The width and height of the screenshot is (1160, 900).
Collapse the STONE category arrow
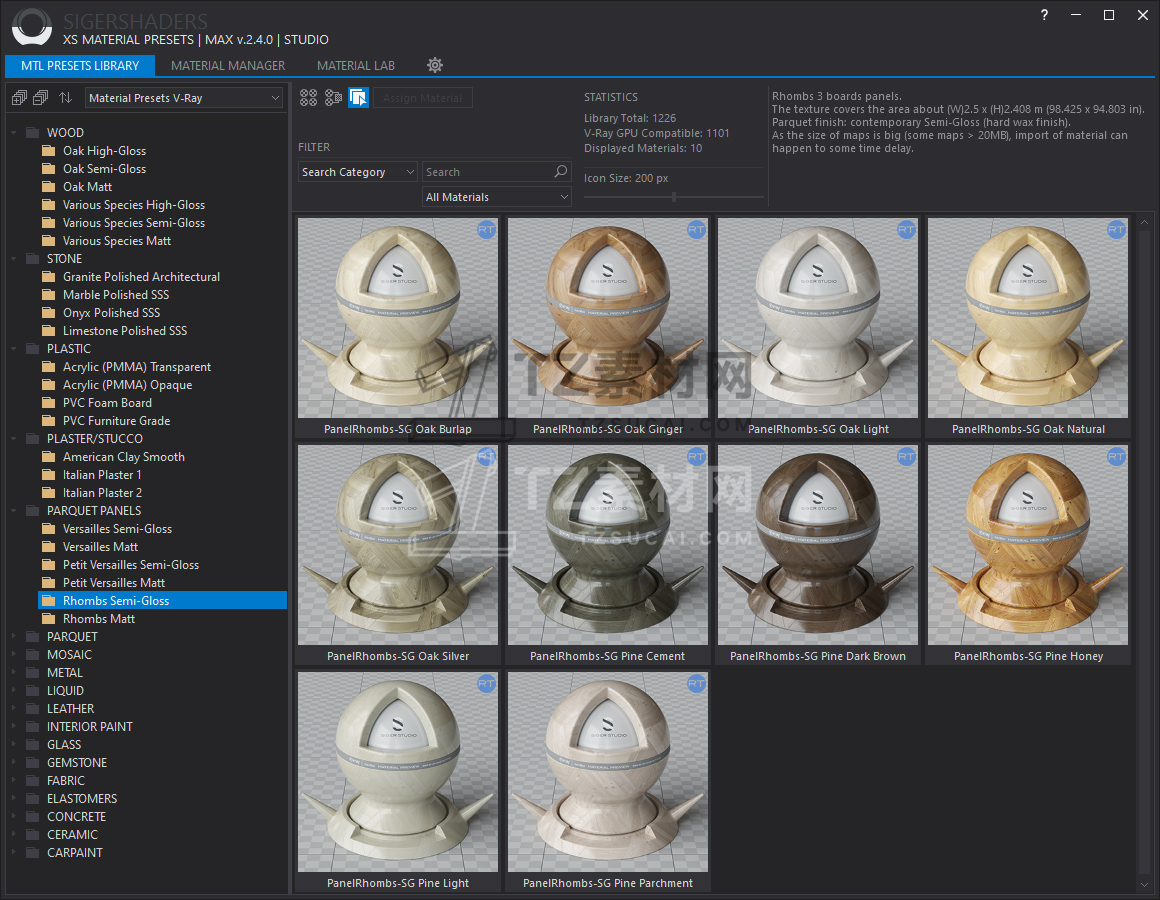pos(13,259)
